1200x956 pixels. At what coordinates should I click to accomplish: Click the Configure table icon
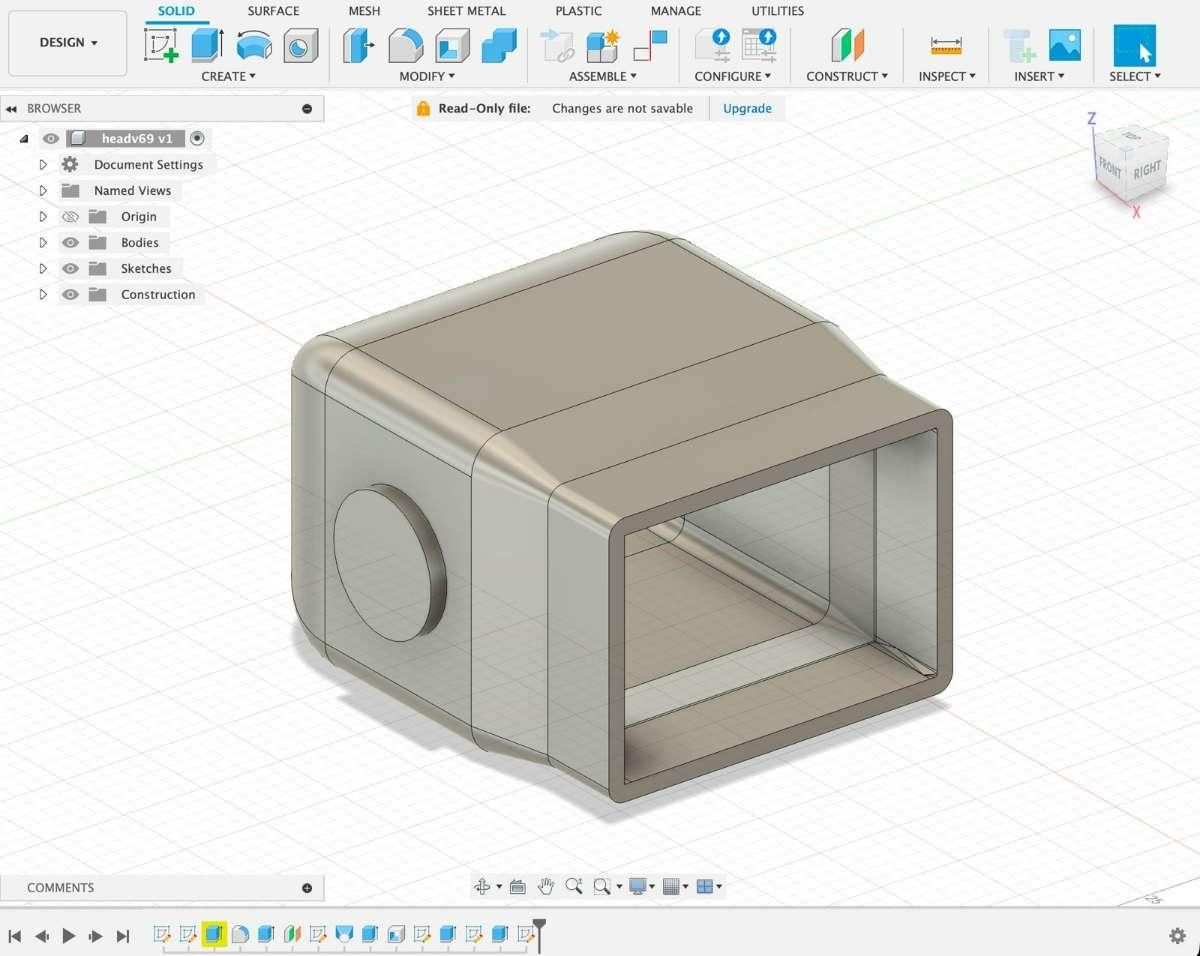click(760, 45)
